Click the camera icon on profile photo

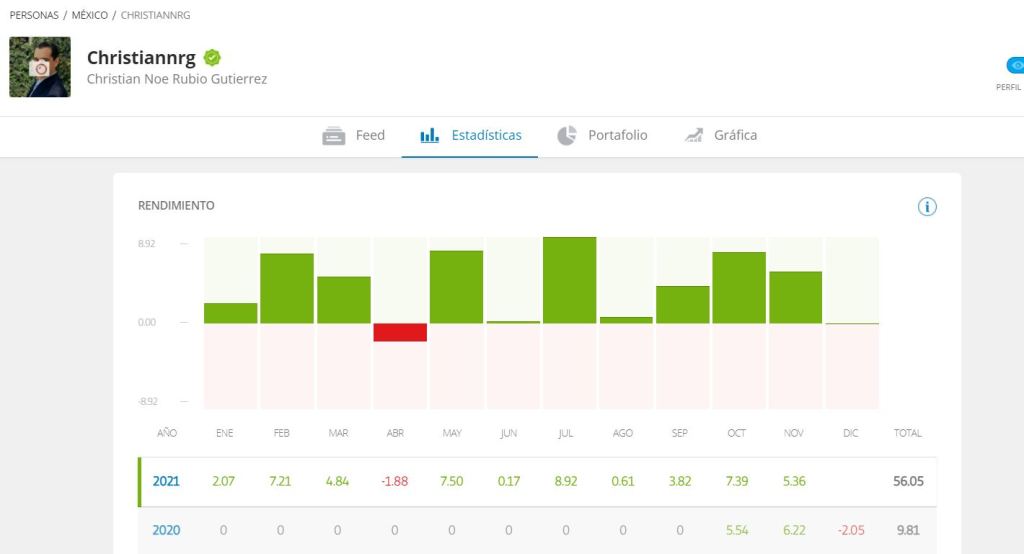tap(40, 68)
